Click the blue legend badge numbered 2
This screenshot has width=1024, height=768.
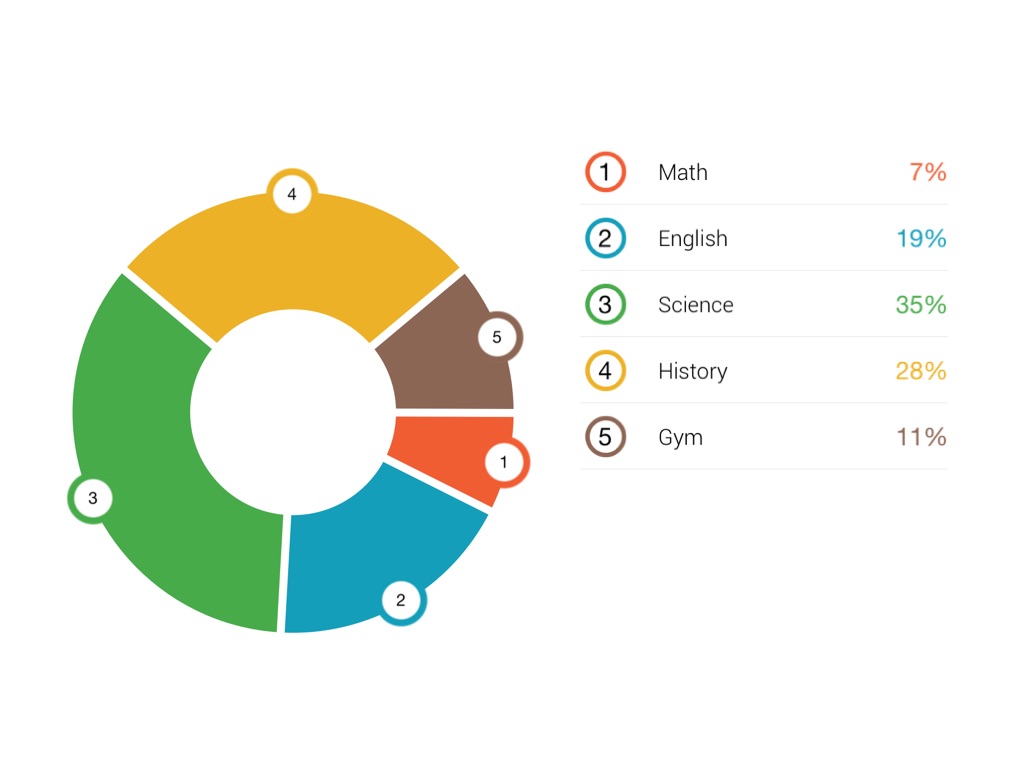pos(605,238)
